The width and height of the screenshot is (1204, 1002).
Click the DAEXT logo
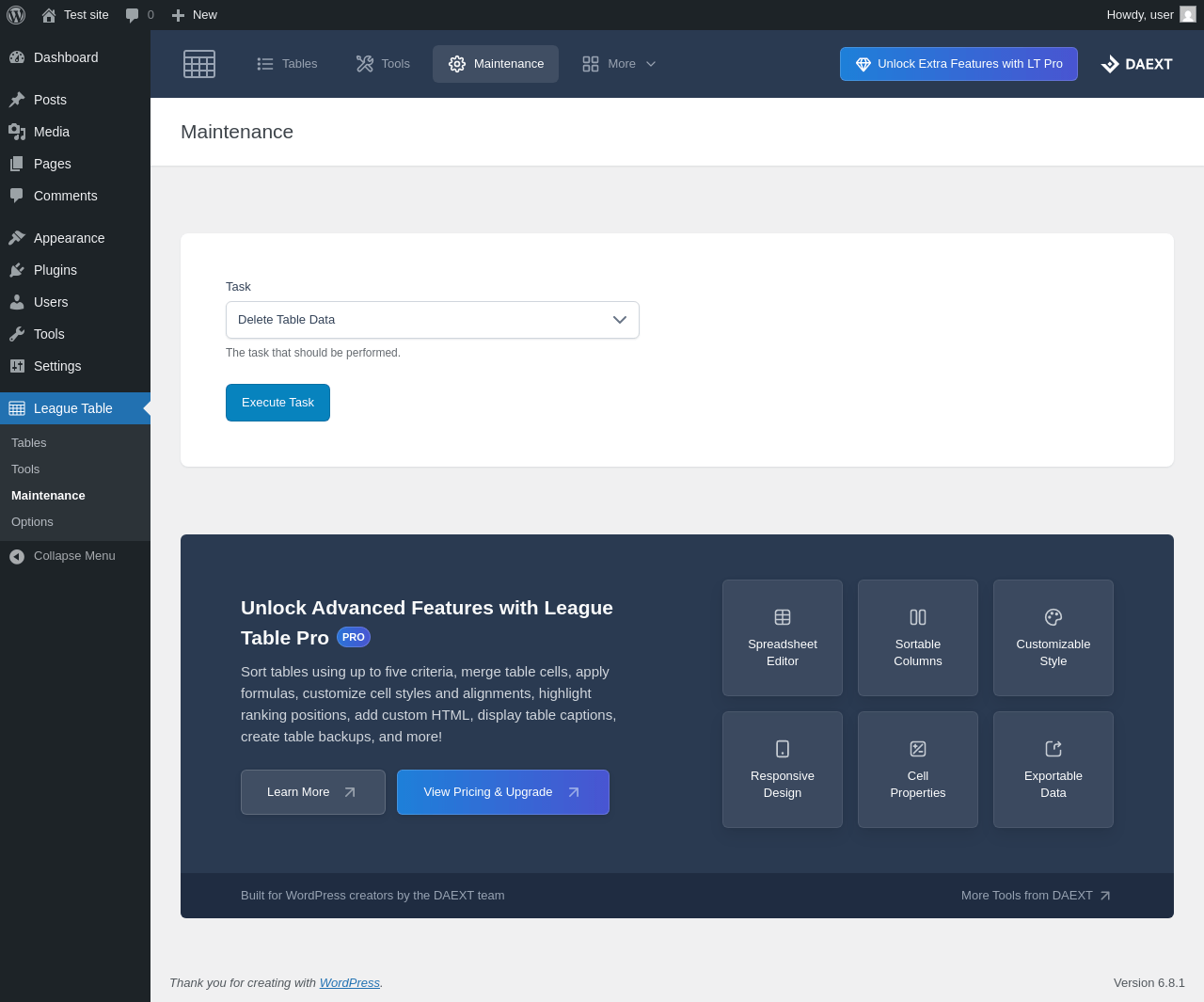coord(1136,64)
